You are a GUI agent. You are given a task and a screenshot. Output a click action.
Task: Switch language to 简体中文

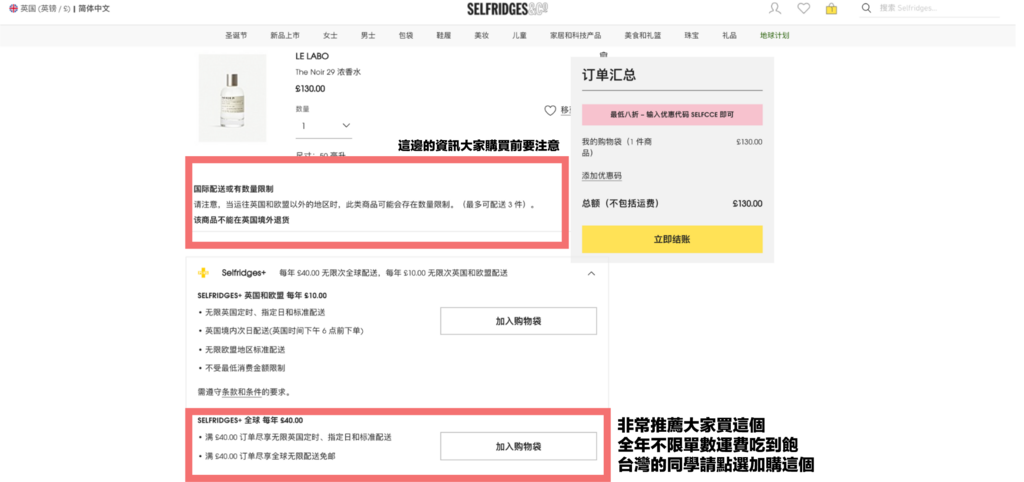pyautogui.click(x=94, y=8)
